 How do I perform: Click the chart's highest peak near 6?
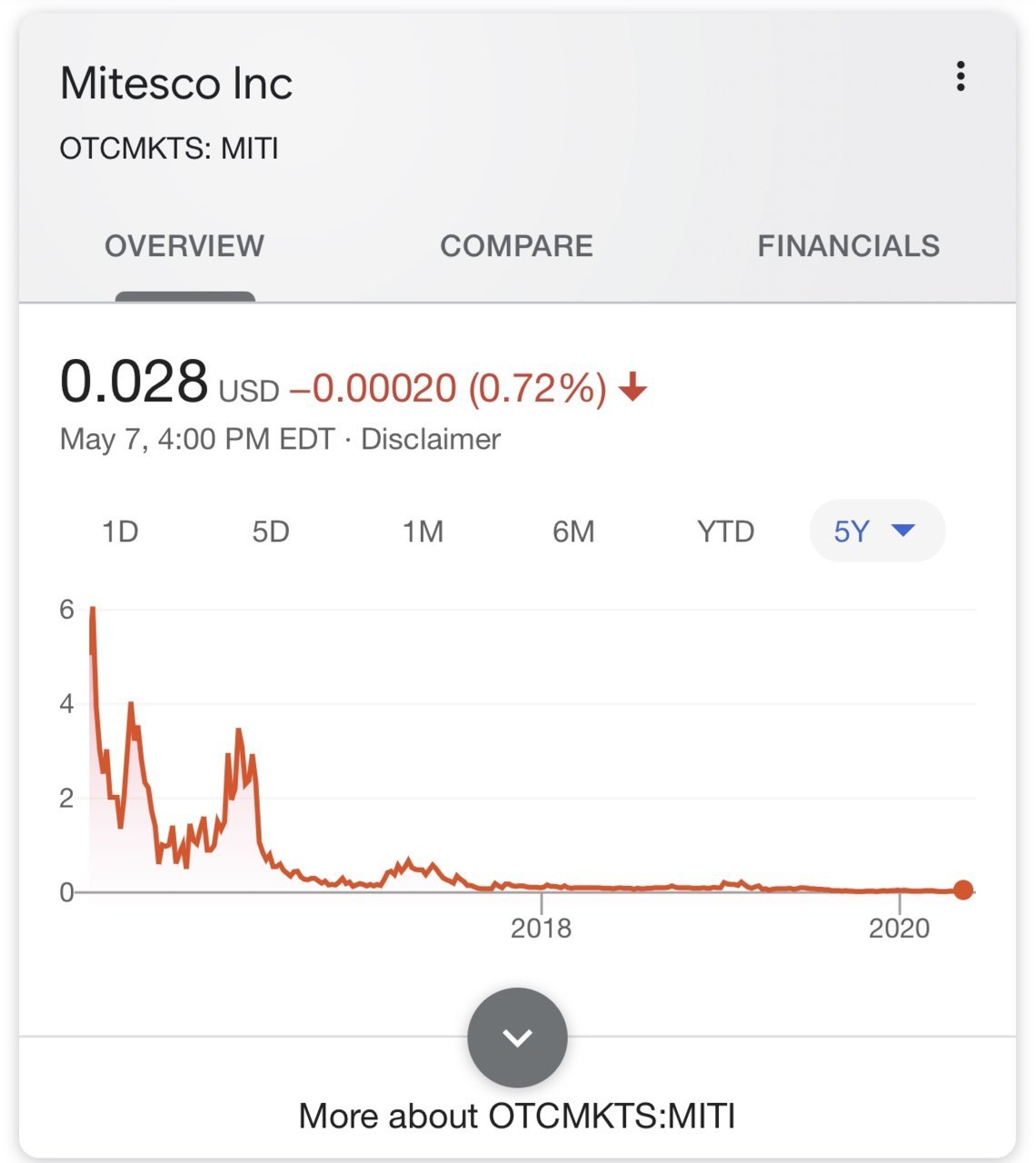coord(93,610)
